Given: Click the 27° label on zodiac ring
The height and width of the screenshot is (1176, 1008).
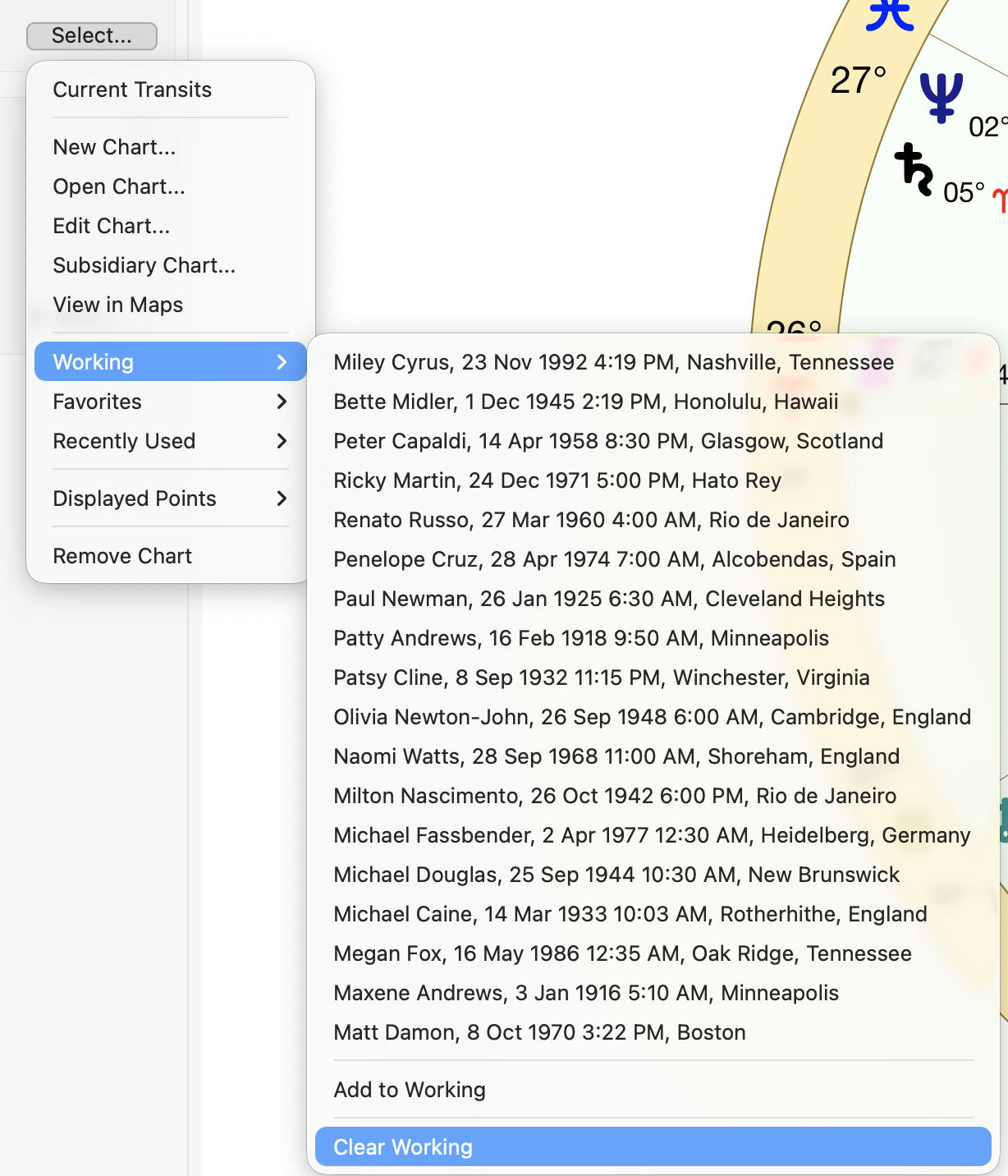Looking at the screenshot, I should [x=859, y=80].
